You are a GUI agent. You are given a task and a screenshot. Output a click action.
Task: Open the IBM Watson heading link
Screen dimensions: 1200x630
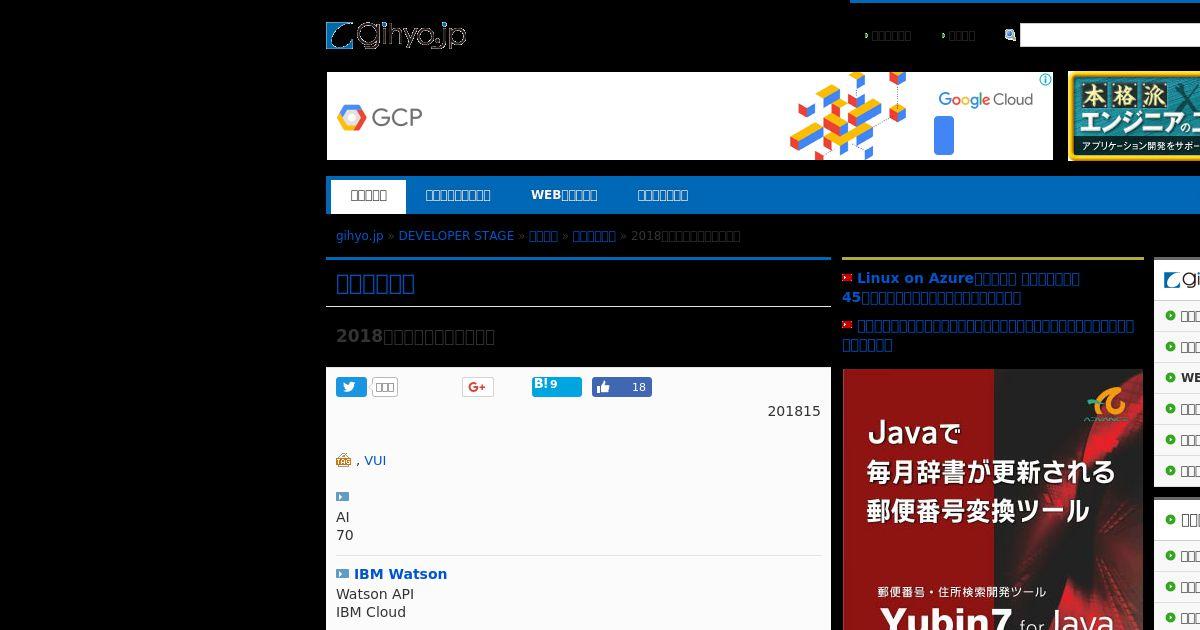click(x=400, y=574)
